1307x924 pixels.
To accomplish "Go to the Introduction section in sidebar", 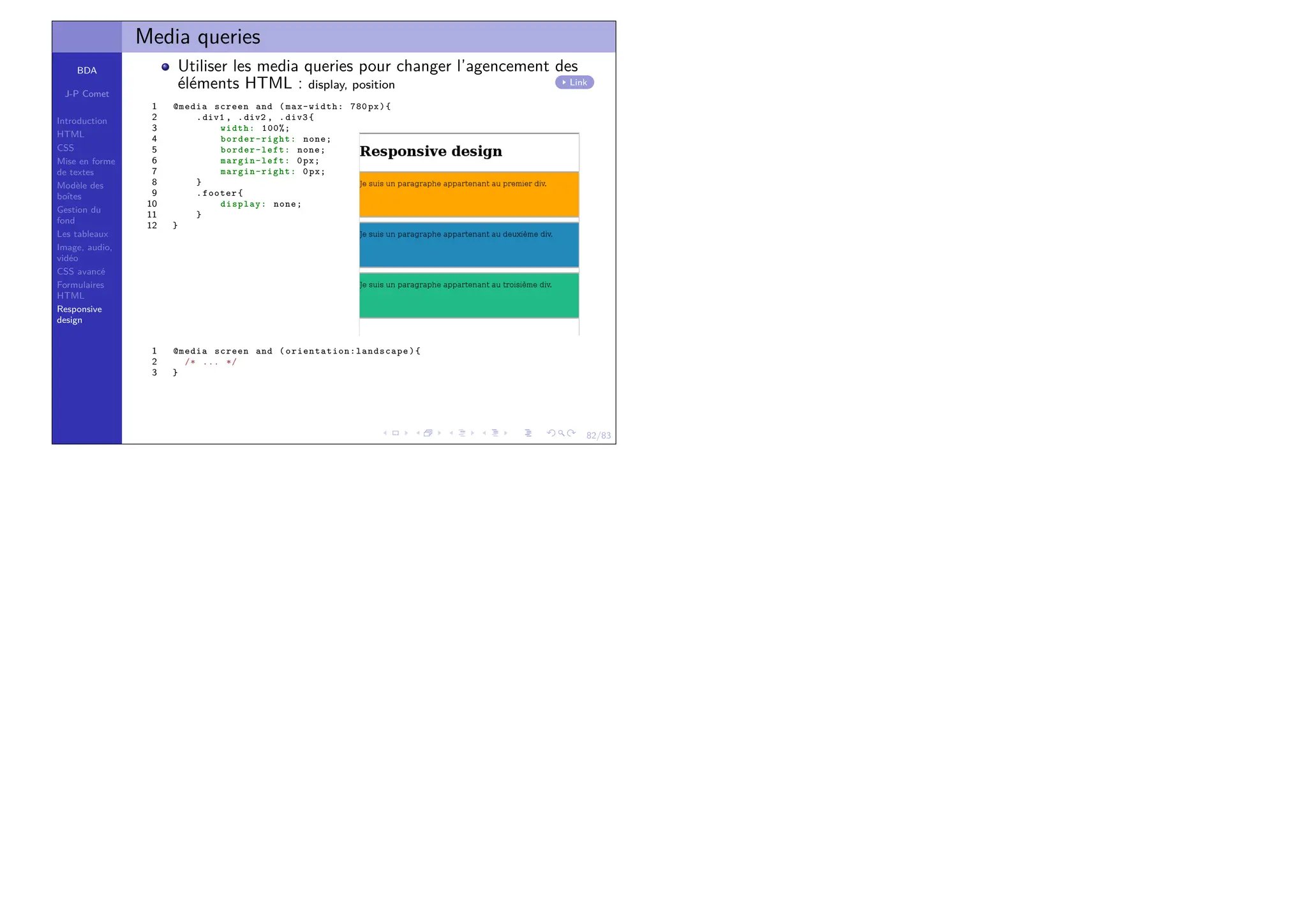I will [82, 121].
